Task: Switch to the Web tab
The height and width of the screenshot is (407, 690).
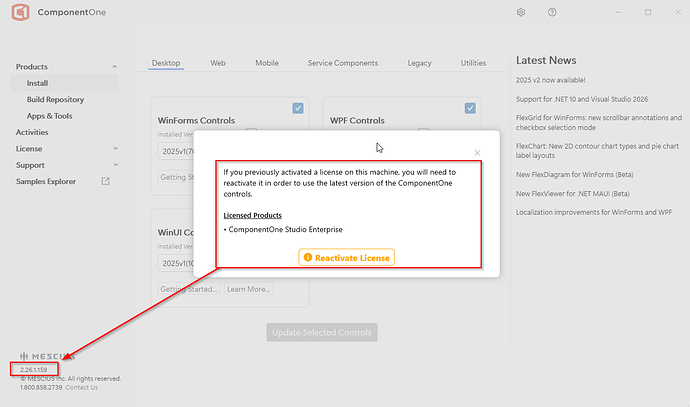Action: [217, 63]
